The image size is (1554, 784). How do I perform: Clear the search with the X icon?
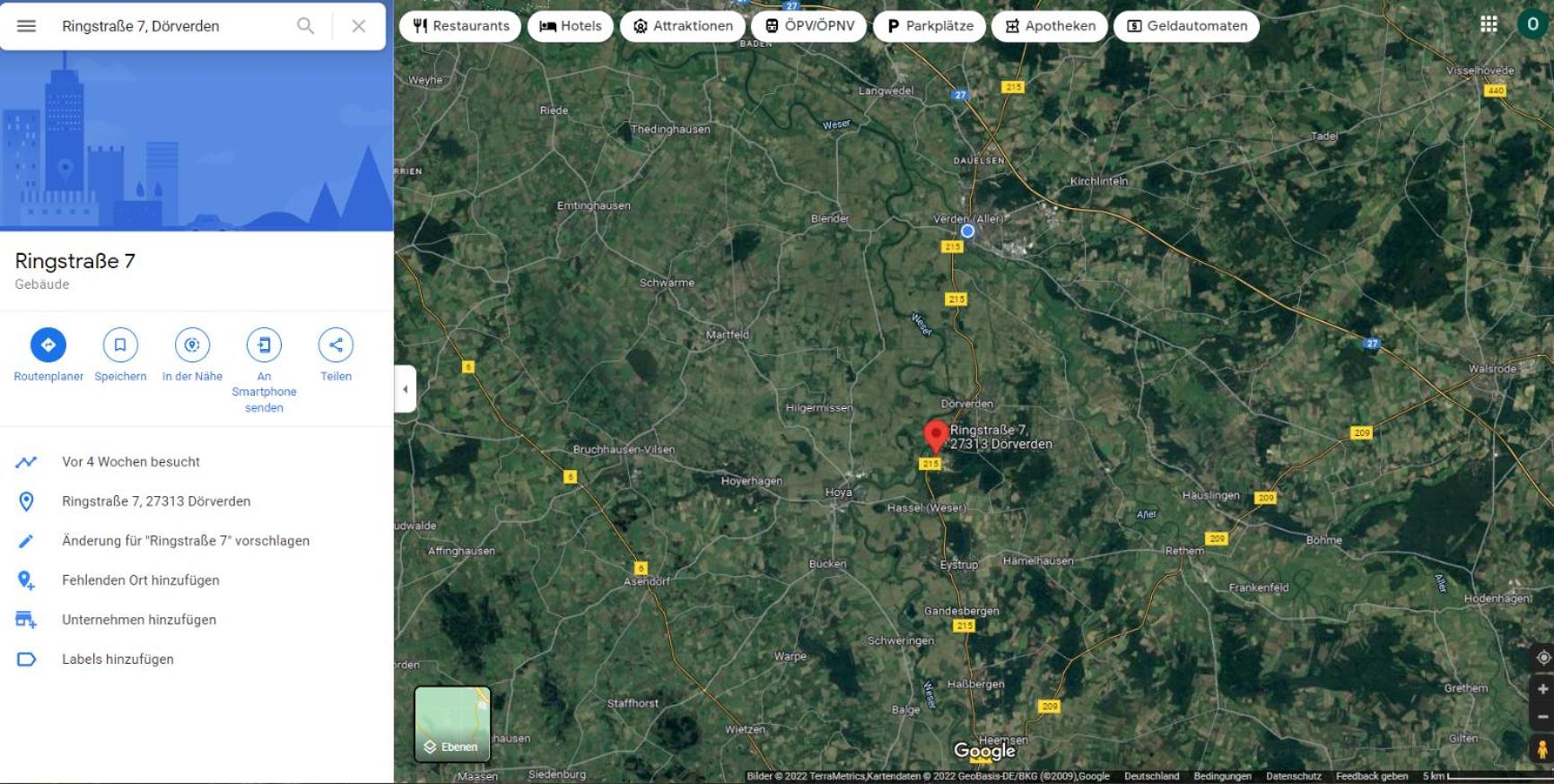click(x=359, y=26)
